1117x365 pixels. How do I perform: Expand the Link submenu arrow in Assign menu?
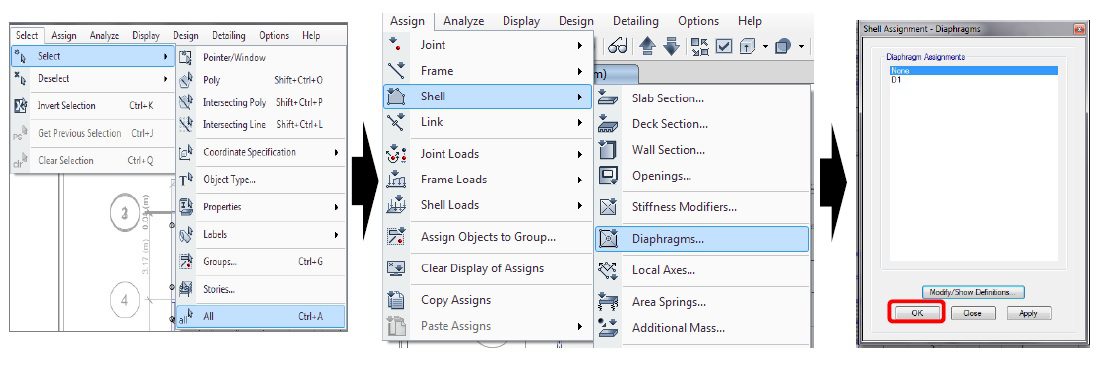580,123
